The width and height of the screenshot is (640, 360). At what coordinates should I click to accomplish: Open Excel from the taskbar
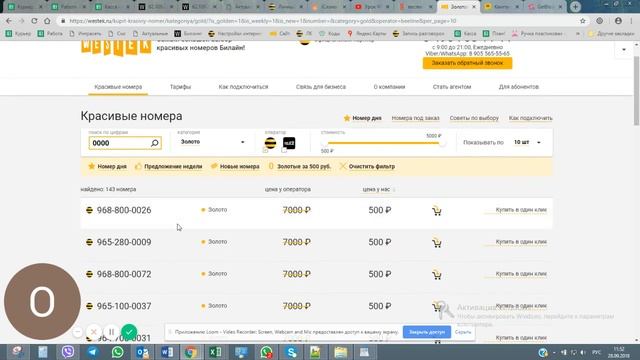point(216,352)
